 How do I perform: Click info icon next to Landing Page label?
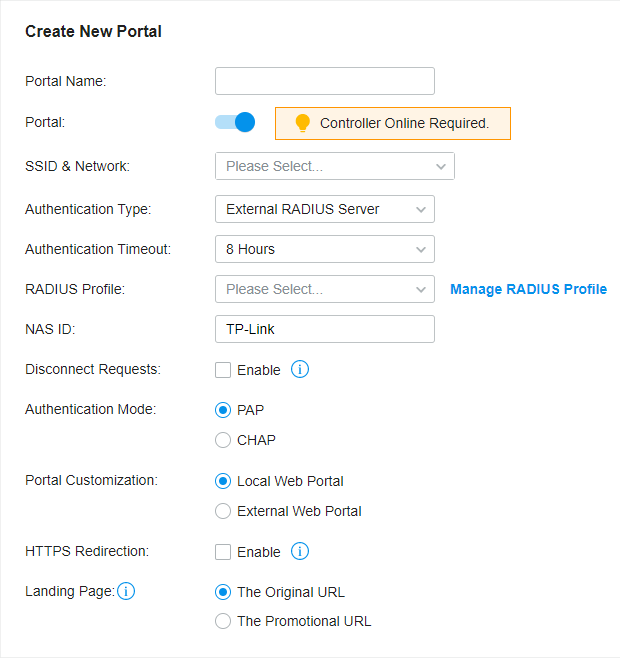coord(126,591)
